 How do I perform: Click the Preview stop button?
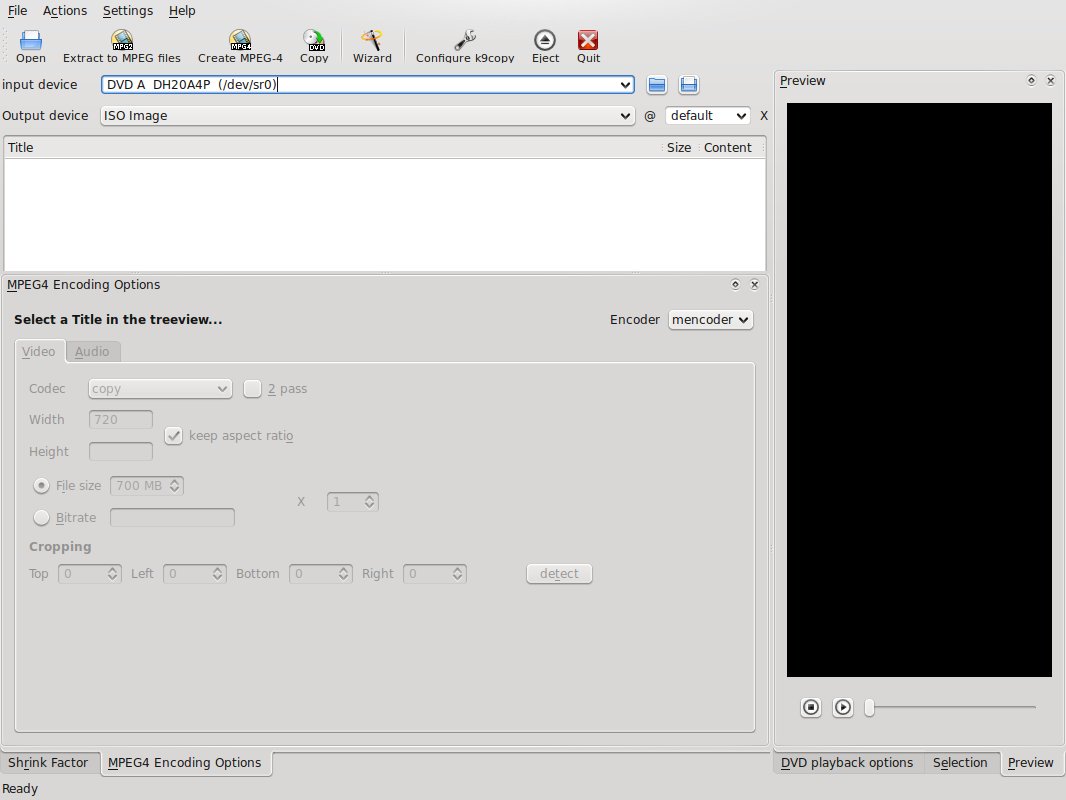[810, 708]
